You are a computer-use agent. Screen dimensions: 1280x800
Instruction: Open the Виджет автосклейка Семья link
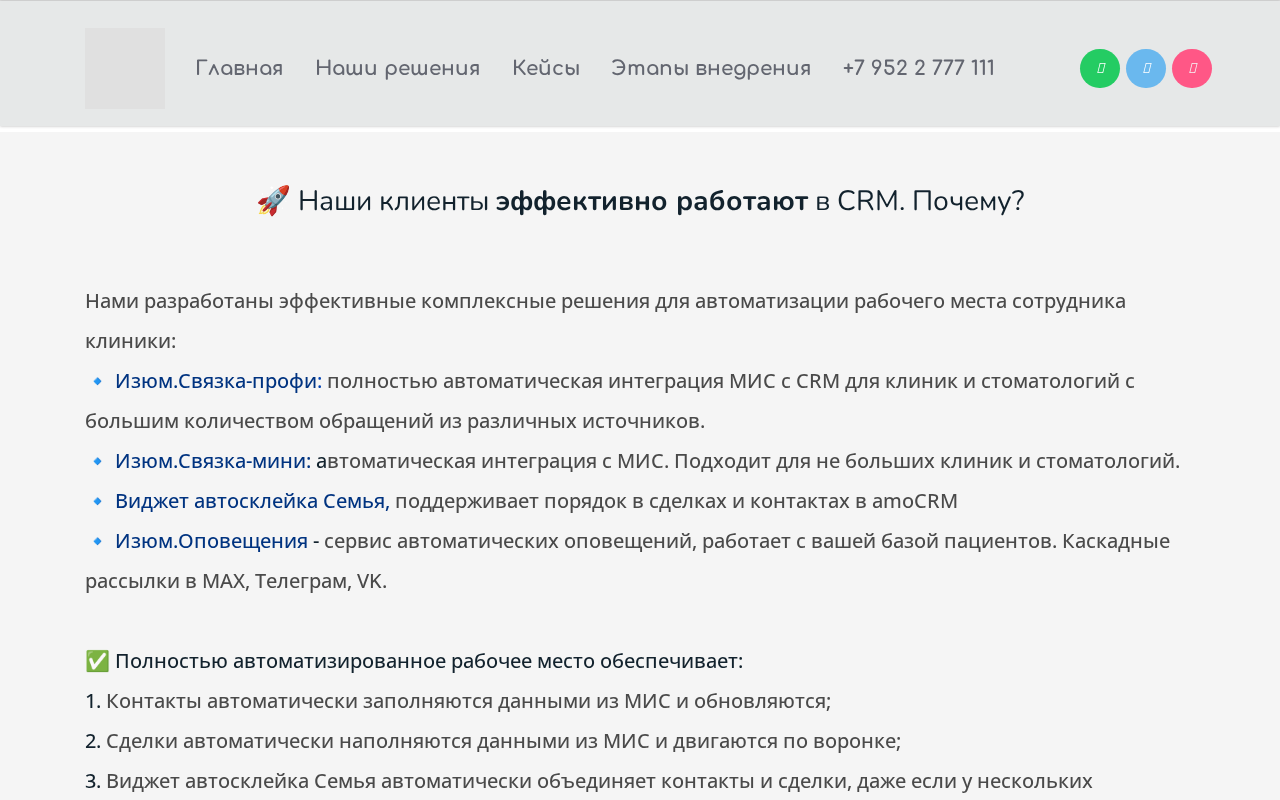pyautogui.click(x=252, y=501)
